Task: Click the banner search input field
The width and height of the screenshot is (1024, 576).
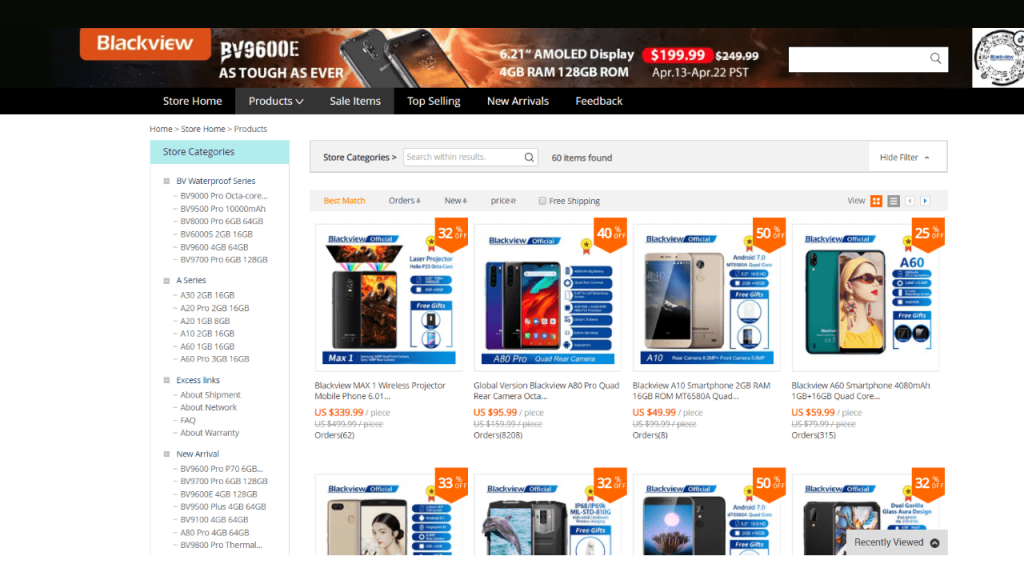Action: pyautogui.click(x=858, y=59)
